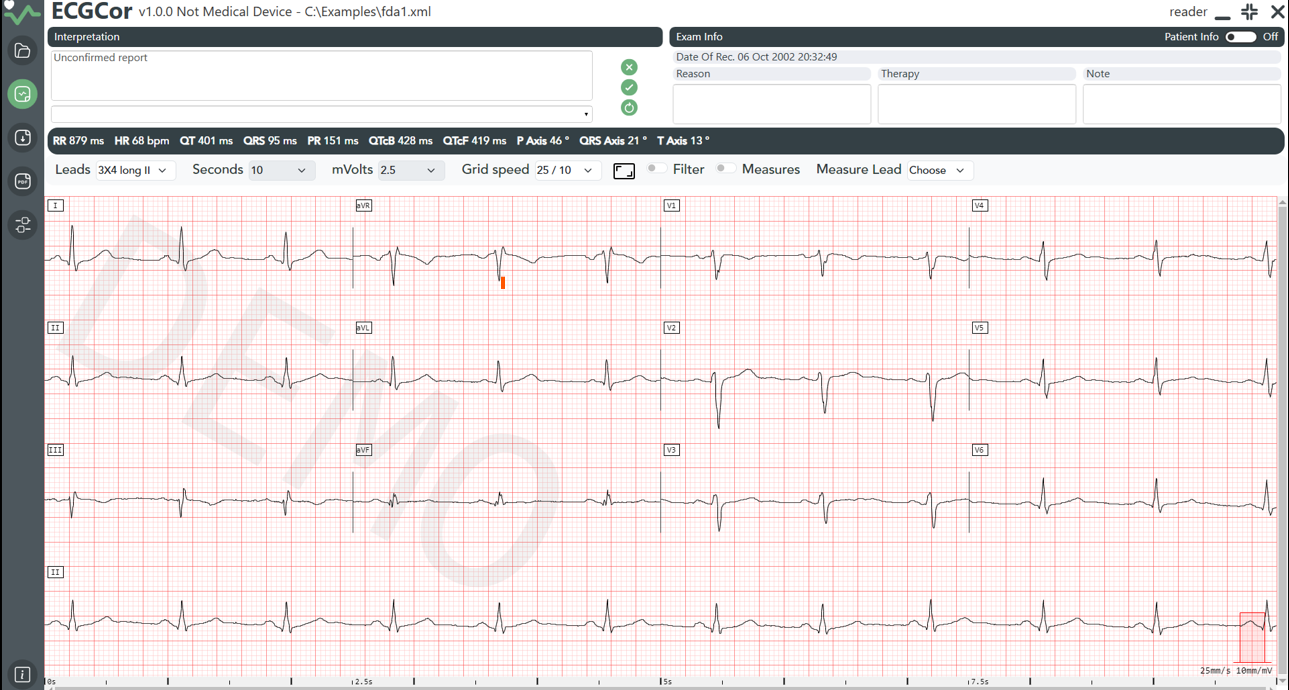This screenshot has height=690, width=1289.
Task: Click the download/export sidebar icon
Action: (x=22, y=138)
